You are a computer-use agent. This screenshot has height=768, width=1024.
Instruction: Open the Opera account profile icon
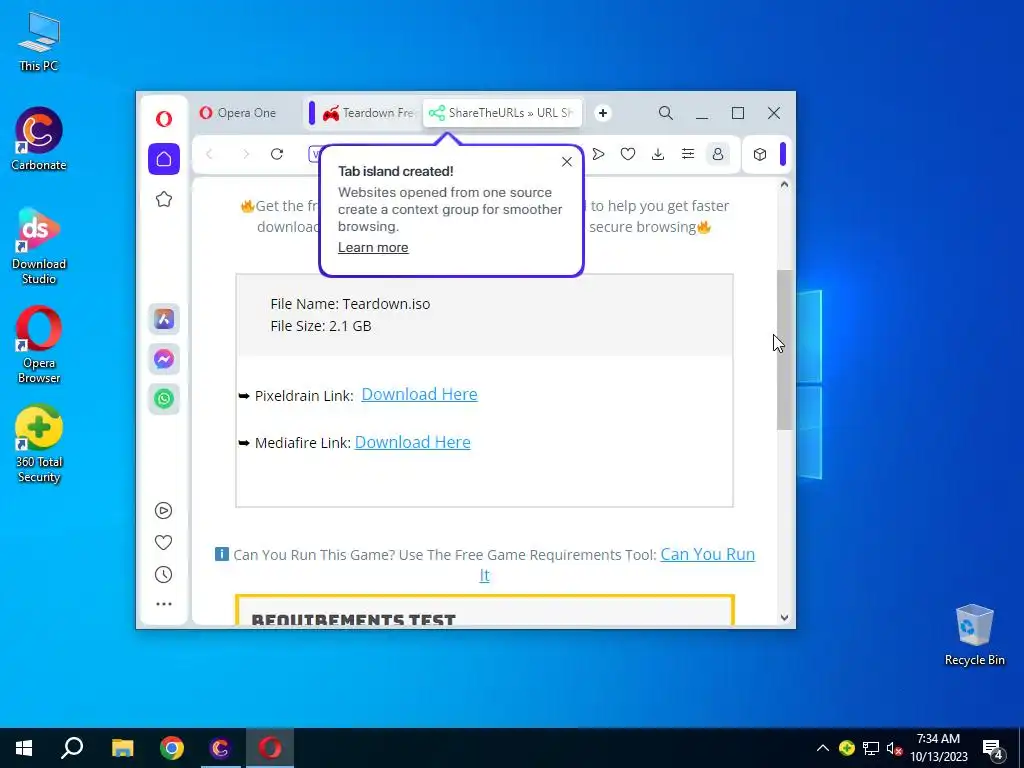718,154
